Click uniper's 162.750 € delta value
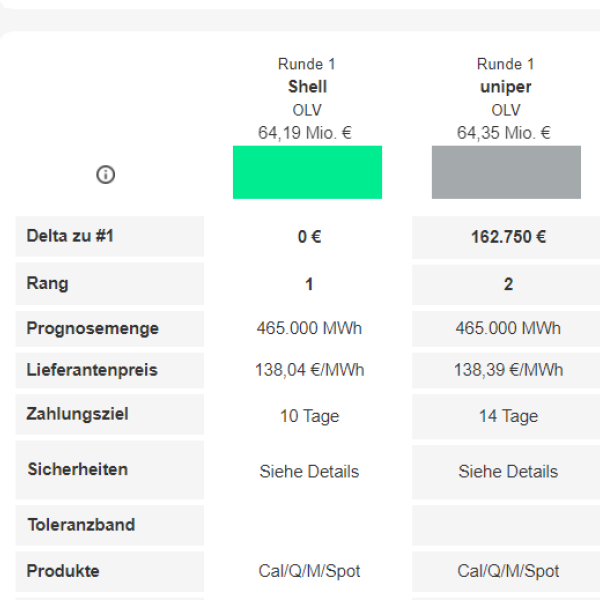The image size is (600, 600). point(508,237)
